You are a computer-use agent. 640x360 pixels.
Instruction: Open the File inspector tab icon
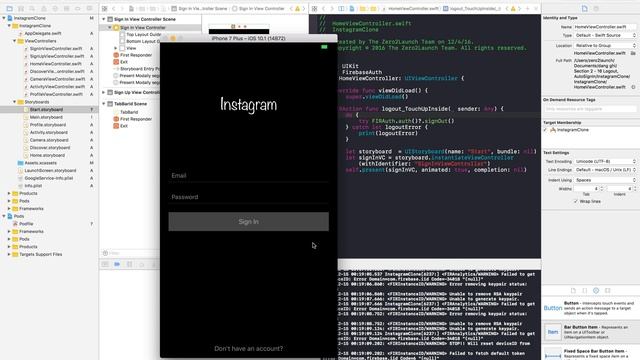point(585,8)
